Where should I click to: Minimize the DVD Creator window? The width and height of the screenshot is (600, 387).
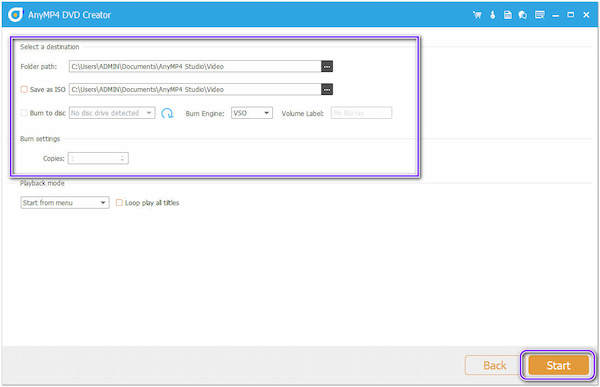tap(556, 15)
